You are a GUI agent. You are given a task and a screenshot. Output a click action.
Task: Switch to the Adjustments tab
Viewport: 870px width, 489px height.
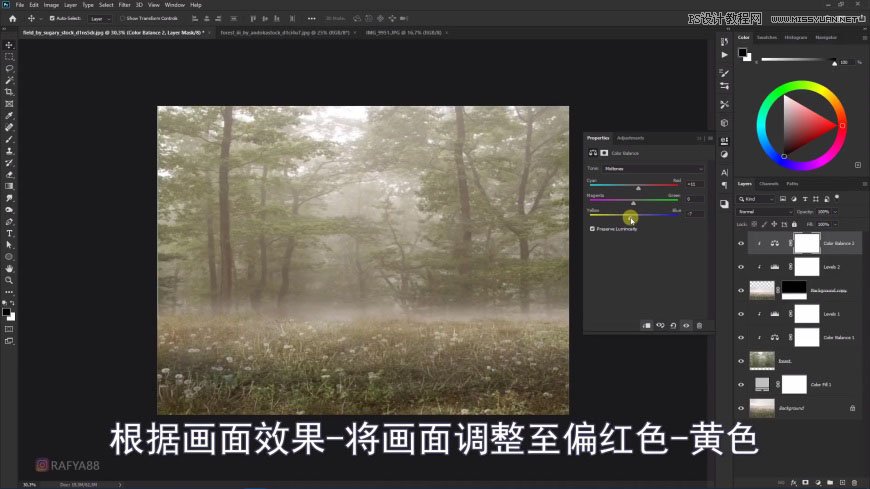point(630,138)
